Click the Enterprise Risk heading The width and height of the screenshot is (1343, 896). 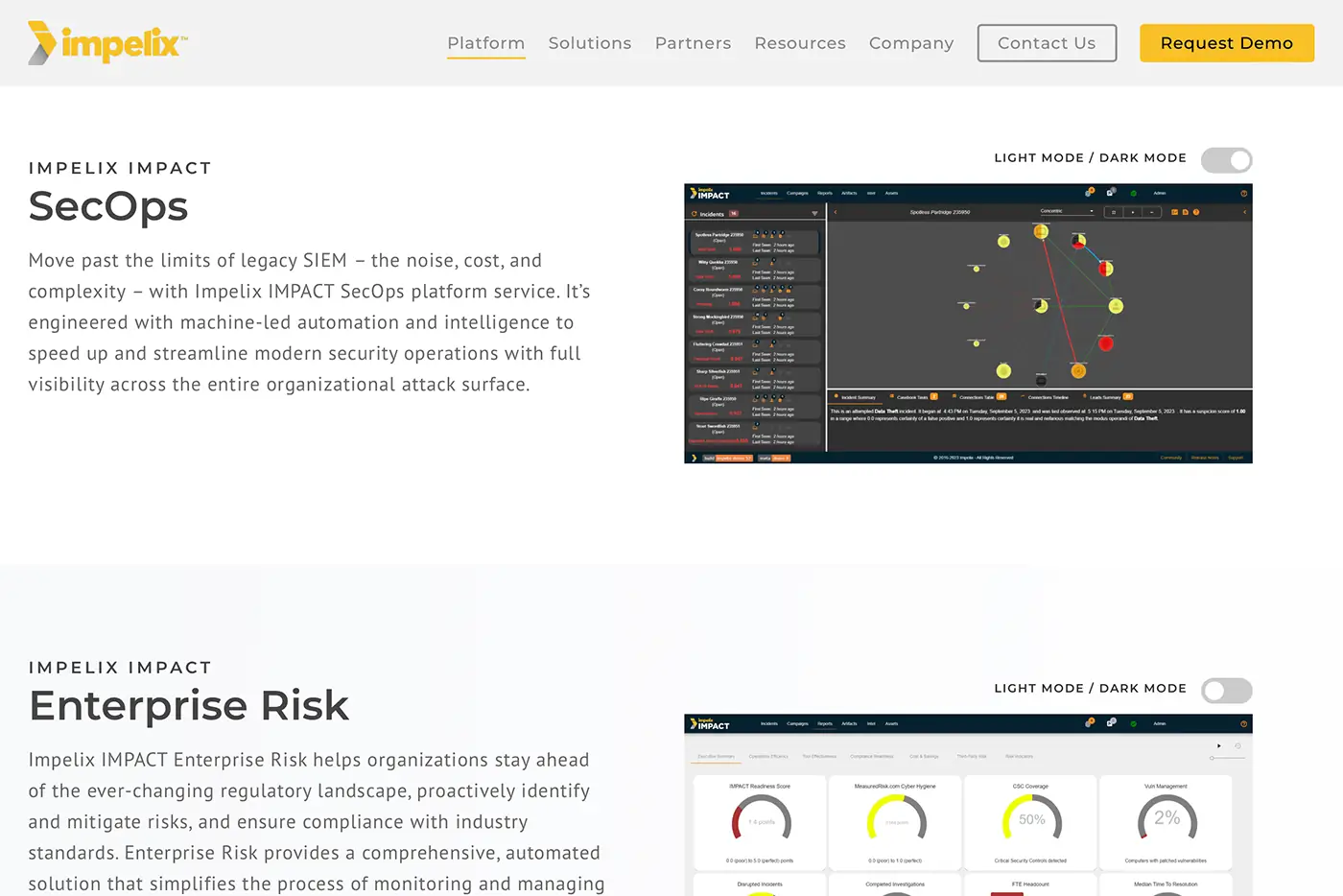coord(189,706)
